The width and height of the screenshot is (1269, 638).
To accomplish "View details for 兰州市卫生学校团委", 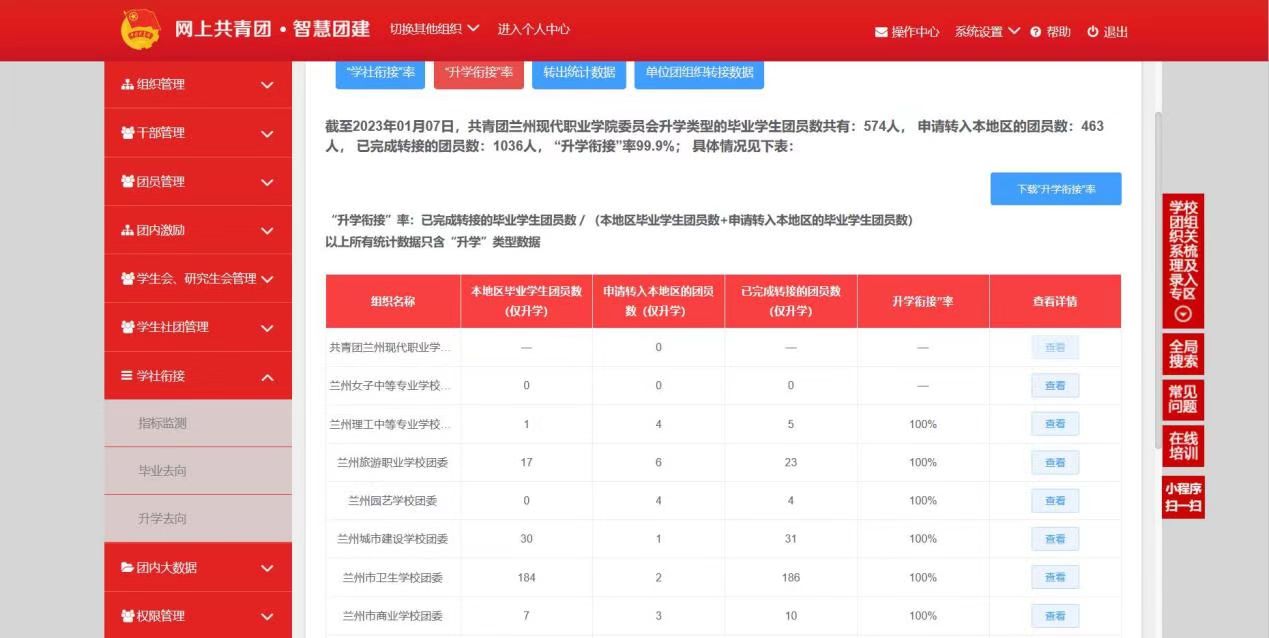I will (x=1054, y=578).
